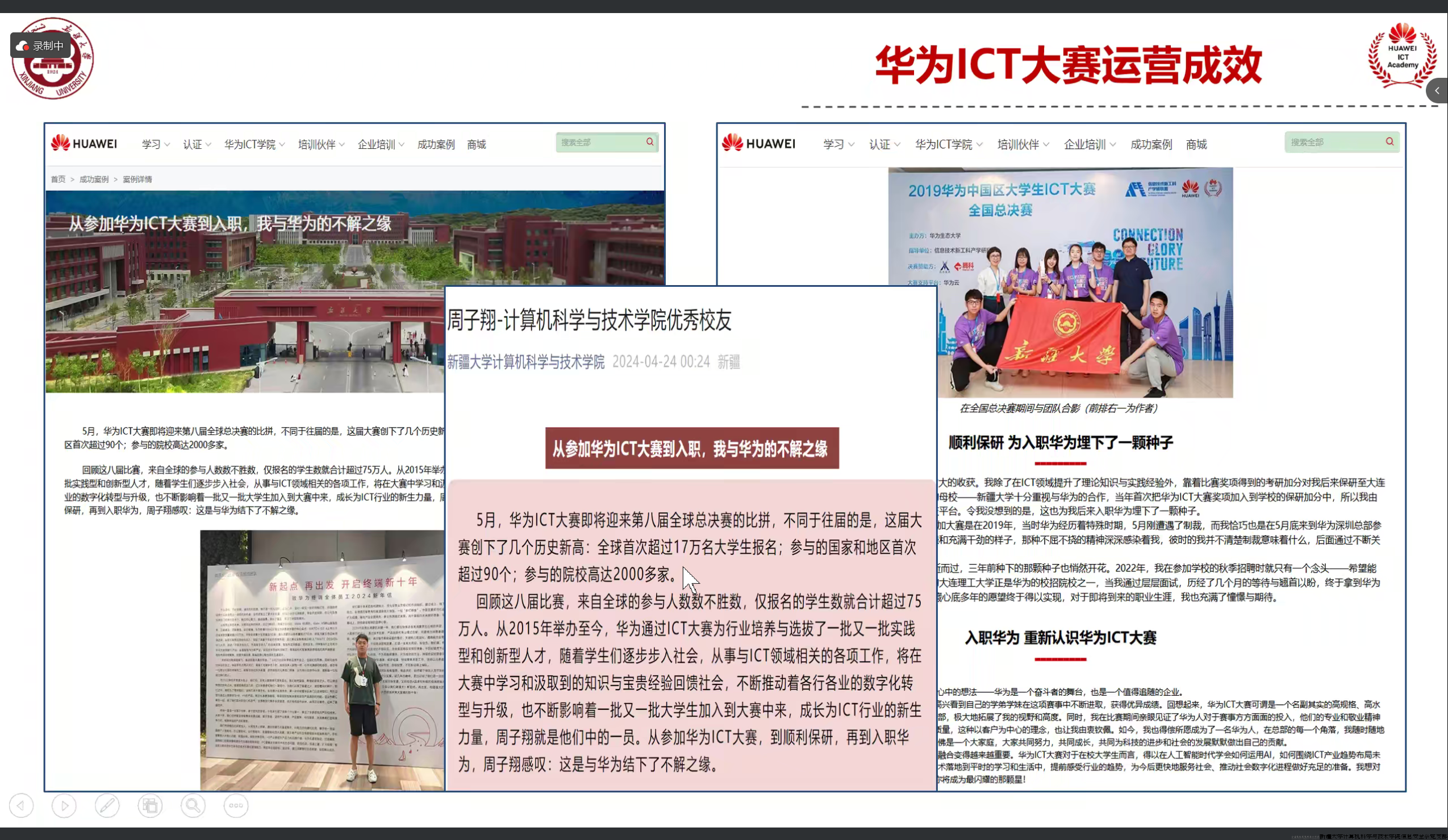Click the 首页 breadcrumb link
1448x840 pixels.
[57, 179]
